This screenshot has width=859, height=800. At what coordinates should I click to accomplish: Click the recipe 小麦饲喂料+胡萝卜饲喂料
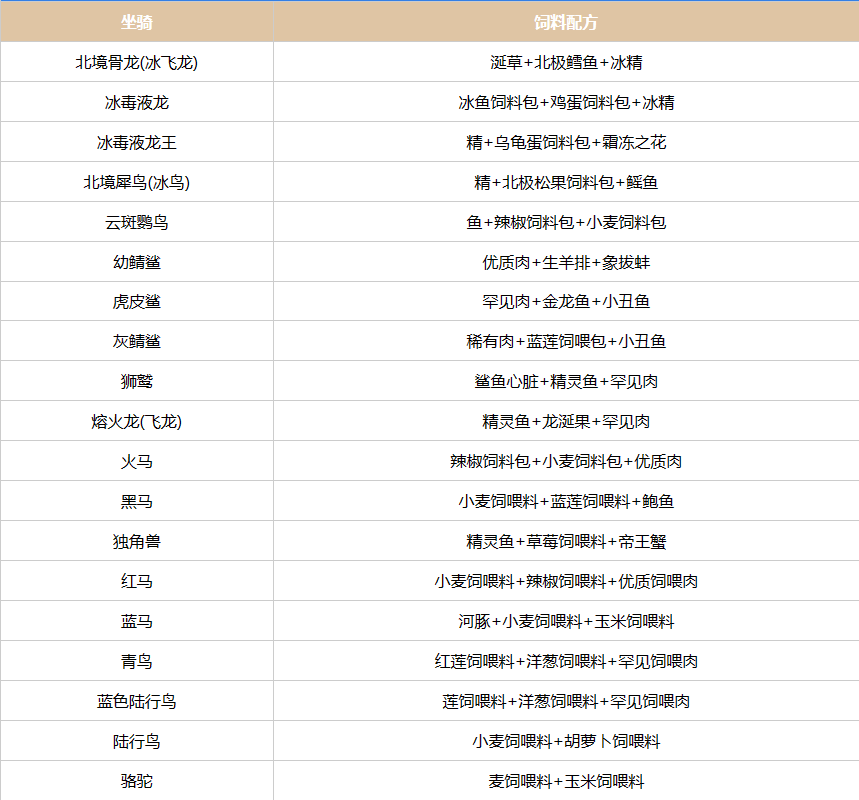566,741
